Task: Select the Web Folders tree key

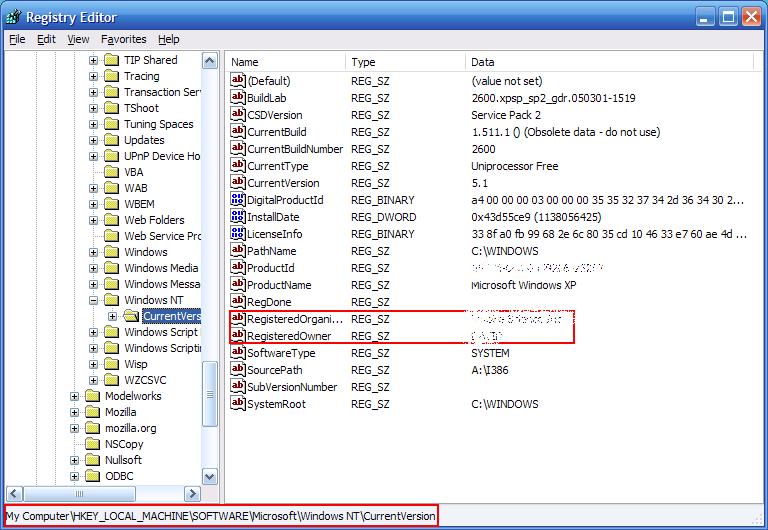Action: [x=154, y=220]
